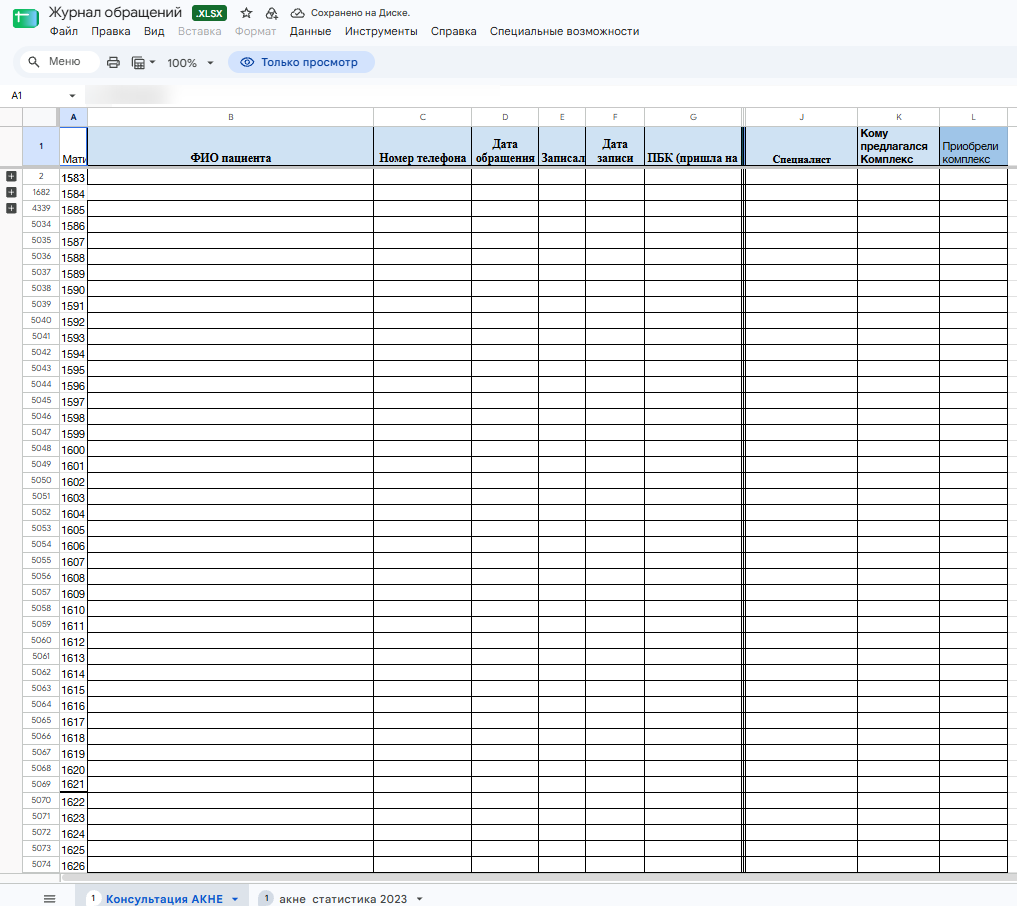
Task: Click the move-to-folder icon beside the star
Action: pyautogui.click(x=272, y=13)
